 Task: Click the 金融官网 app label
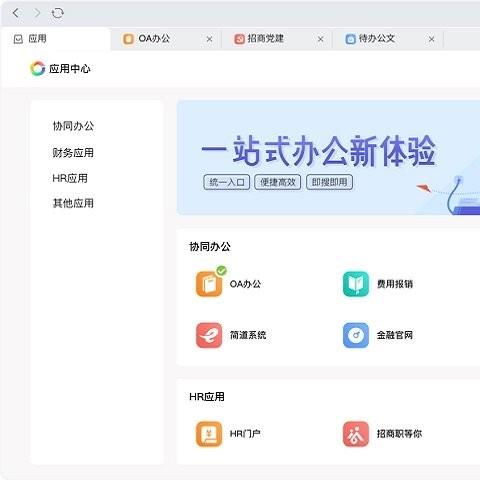395,335
